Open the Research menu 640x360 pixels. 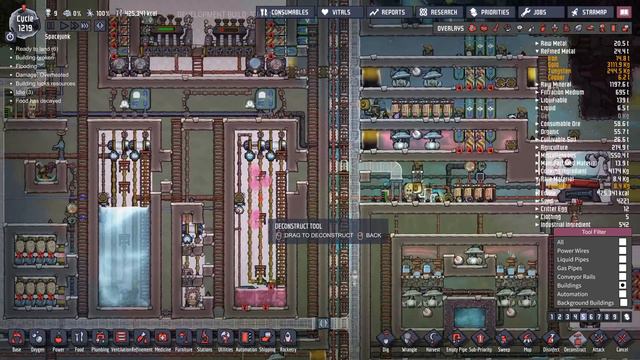439,12
